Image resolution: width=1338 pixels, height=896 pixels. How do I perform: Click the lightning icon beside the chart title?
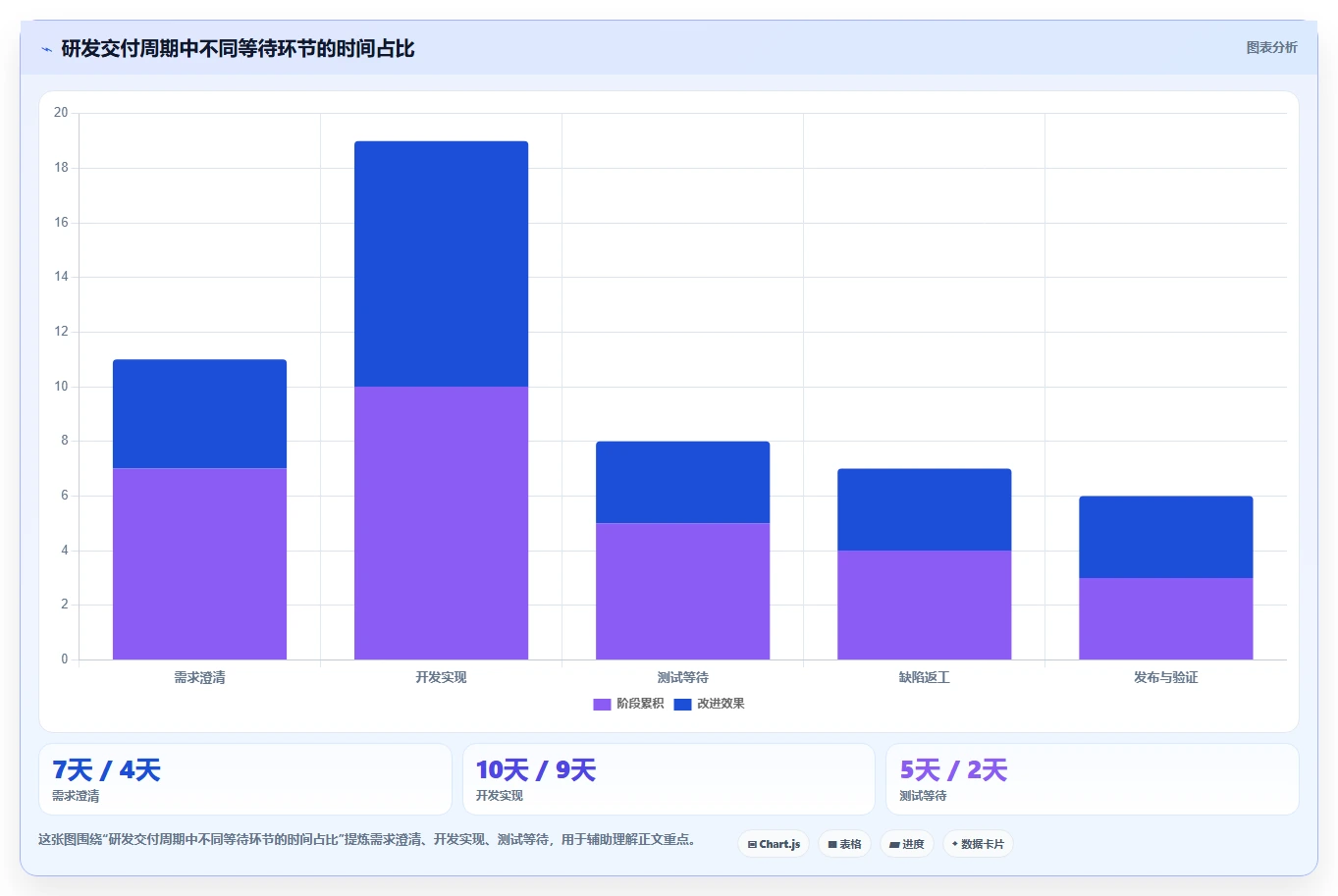pos(46,49)
